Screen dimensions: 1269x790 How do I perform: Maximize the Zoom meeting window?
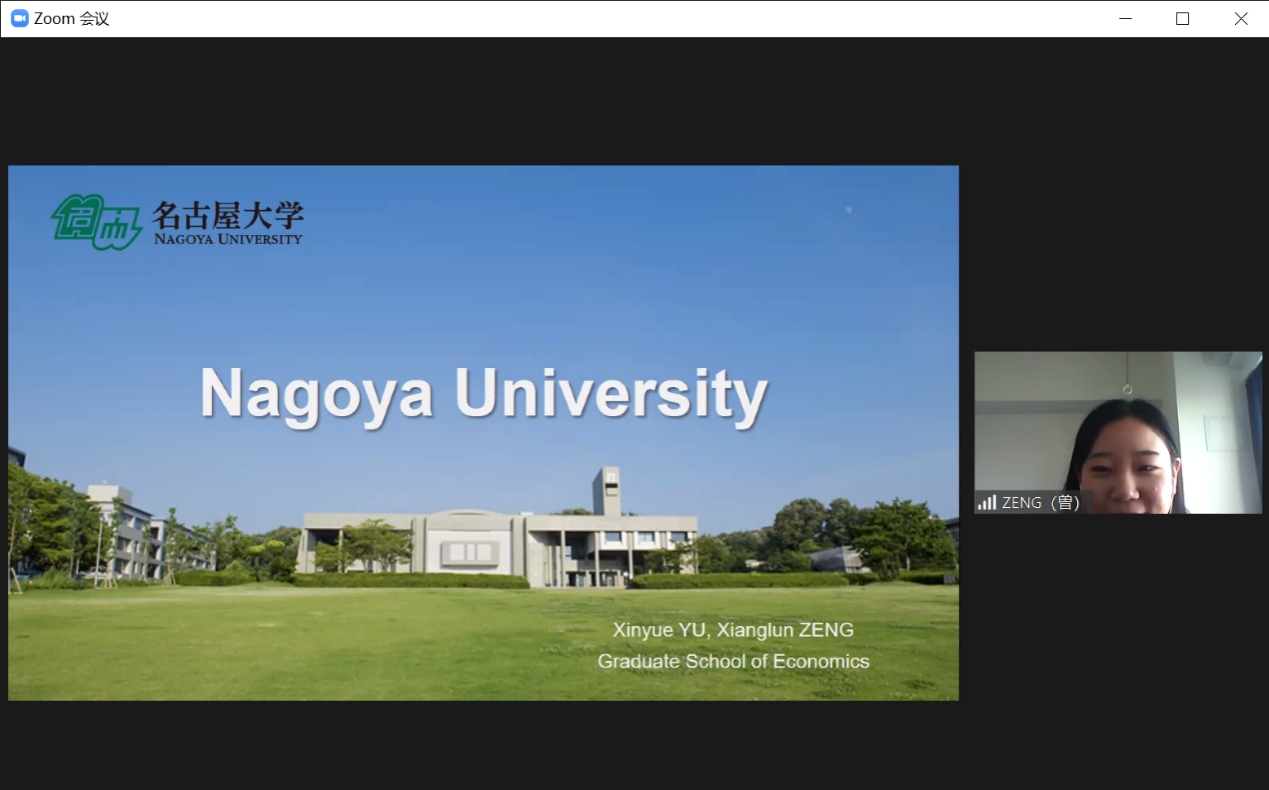coord(1182,19)
